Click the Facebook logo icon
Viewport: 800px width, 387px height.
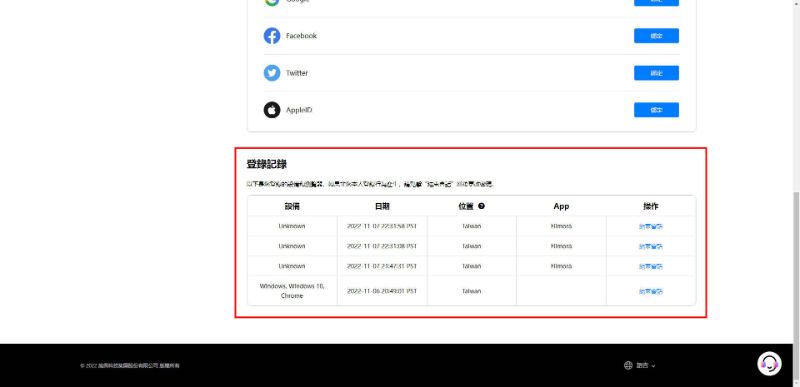pyautogui.click(x=272, y=36)
